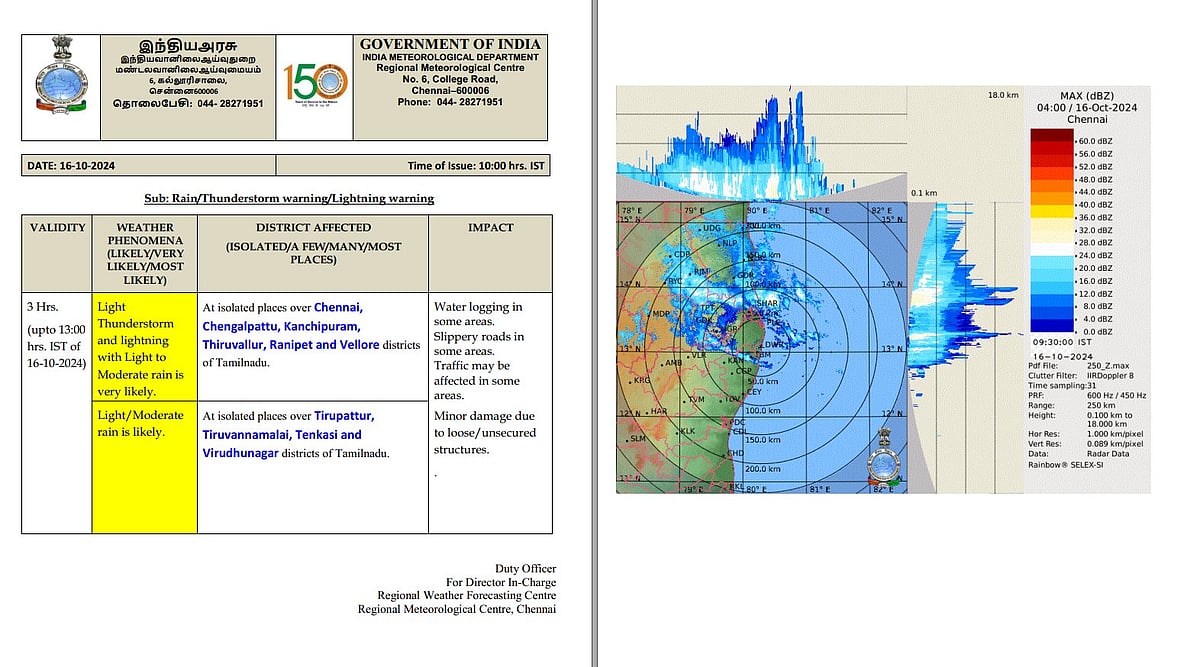Click the GOVERNMENT OF INDIA heading
The image size is (1200, 667).
(x=450, y=44)
